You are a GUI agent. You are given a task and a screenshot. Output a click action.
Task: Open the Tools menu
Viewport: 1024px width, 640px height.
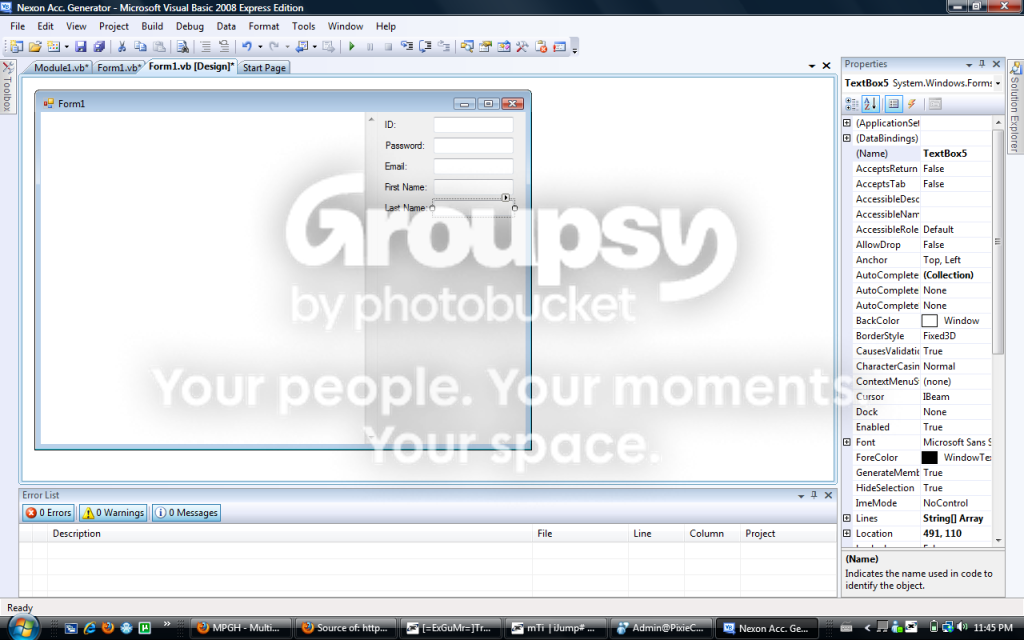tap(303, 26)
